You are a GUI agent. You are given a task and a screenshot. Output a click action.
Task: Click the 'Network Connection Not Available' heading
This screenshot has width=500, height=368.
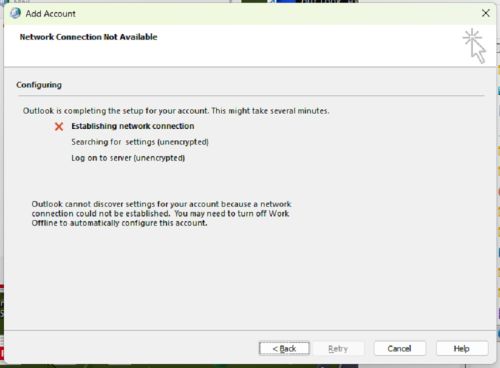(x=88, y=37)
